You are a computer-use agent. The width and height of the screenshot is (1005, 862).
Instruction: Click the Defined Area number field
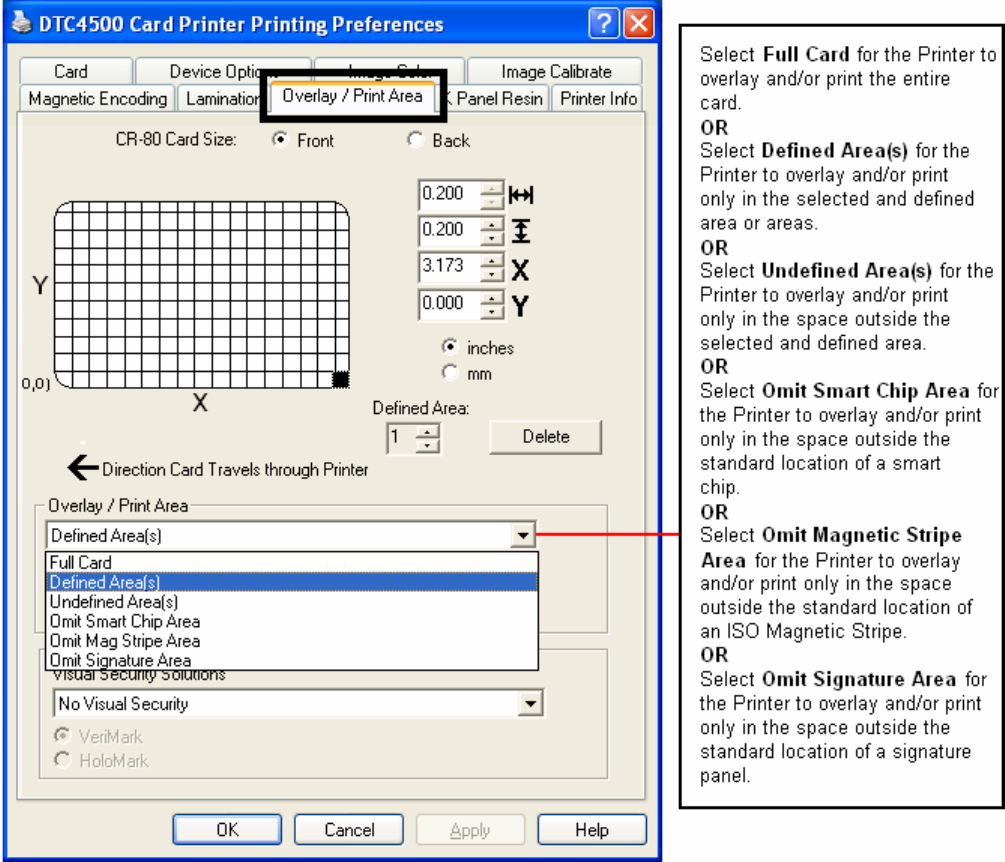coord(402,438)
